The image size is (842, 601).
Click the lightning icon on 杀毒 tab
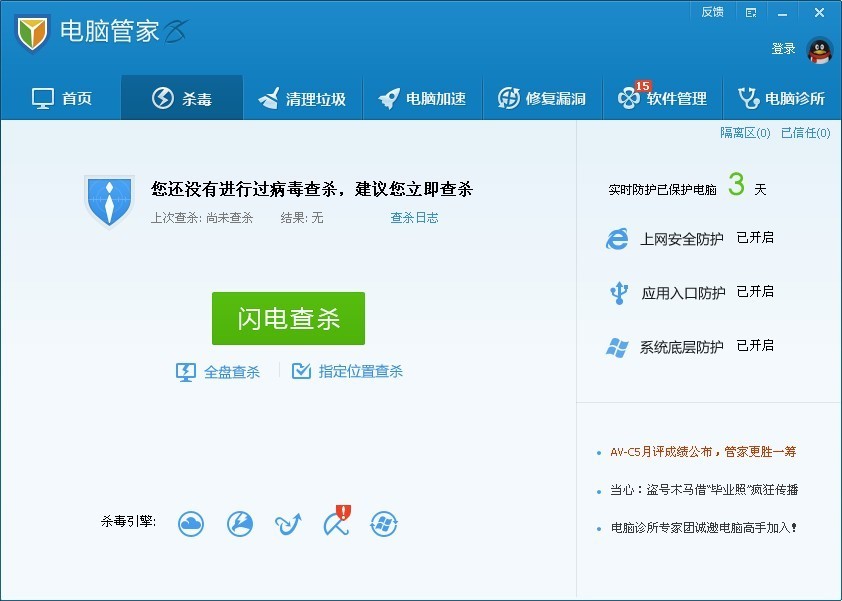click(163, 98)
